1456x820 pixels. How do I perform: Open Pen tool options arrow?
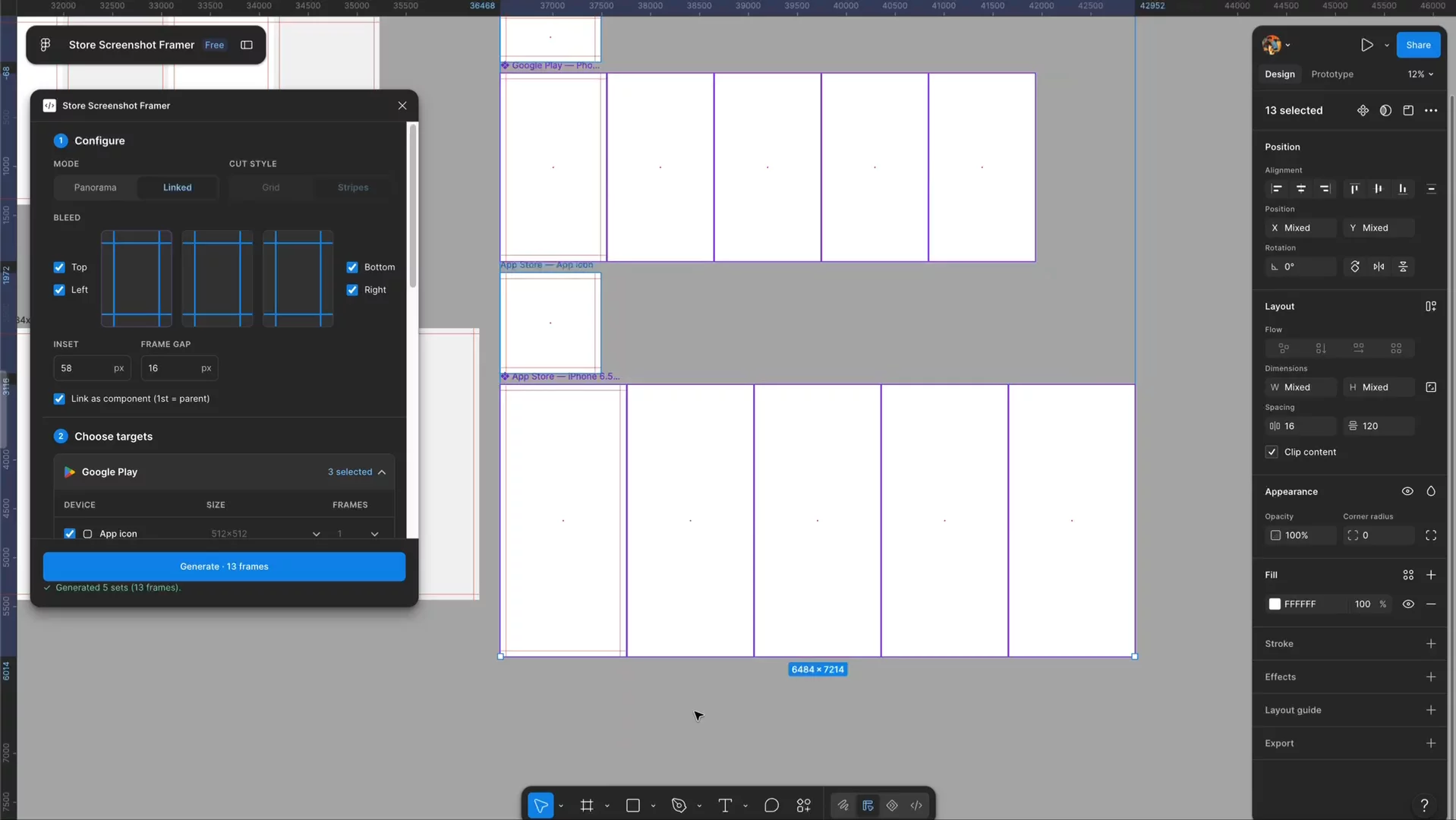[x=699, y=806]
